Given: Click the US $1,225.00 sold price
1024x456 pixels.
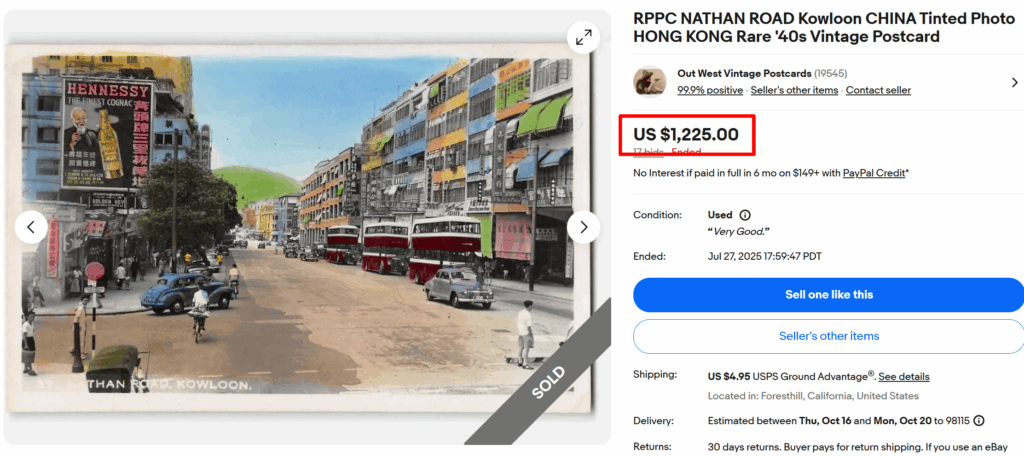Looking at the screenshot, I should pos(686,134).
